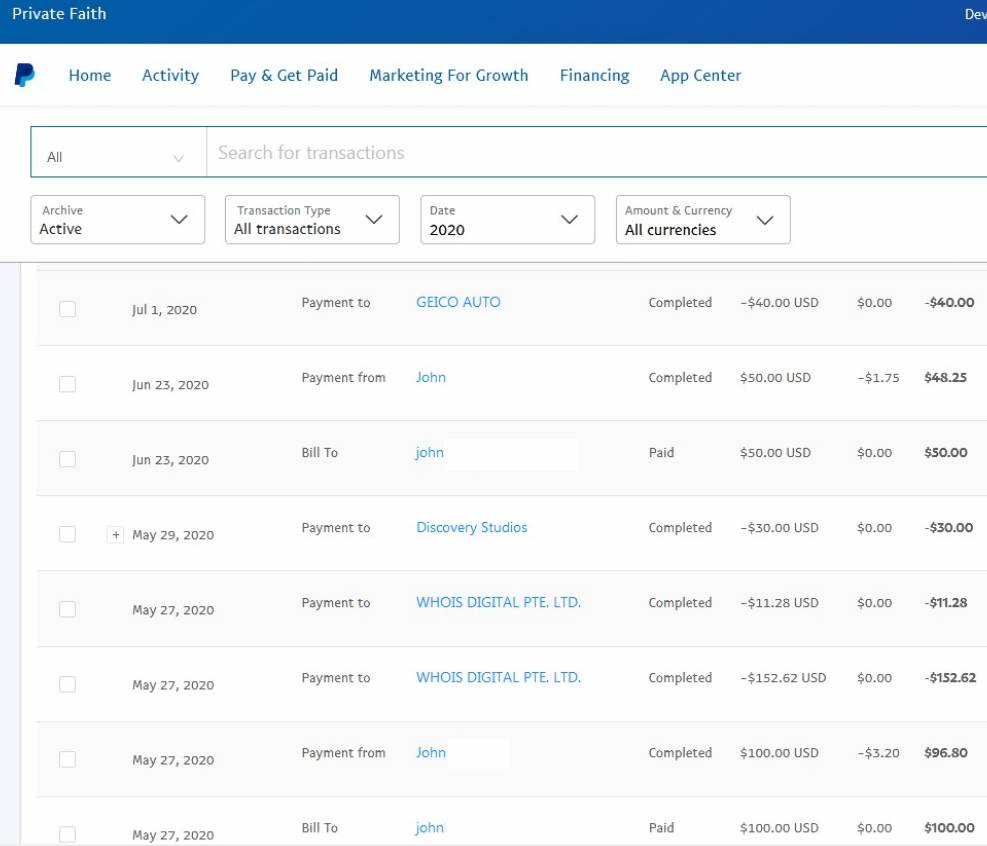The width and height of the screenshot is (987, 846).
Task: Go to App Center
Action: pyautogui.click(x=701, y=76)
